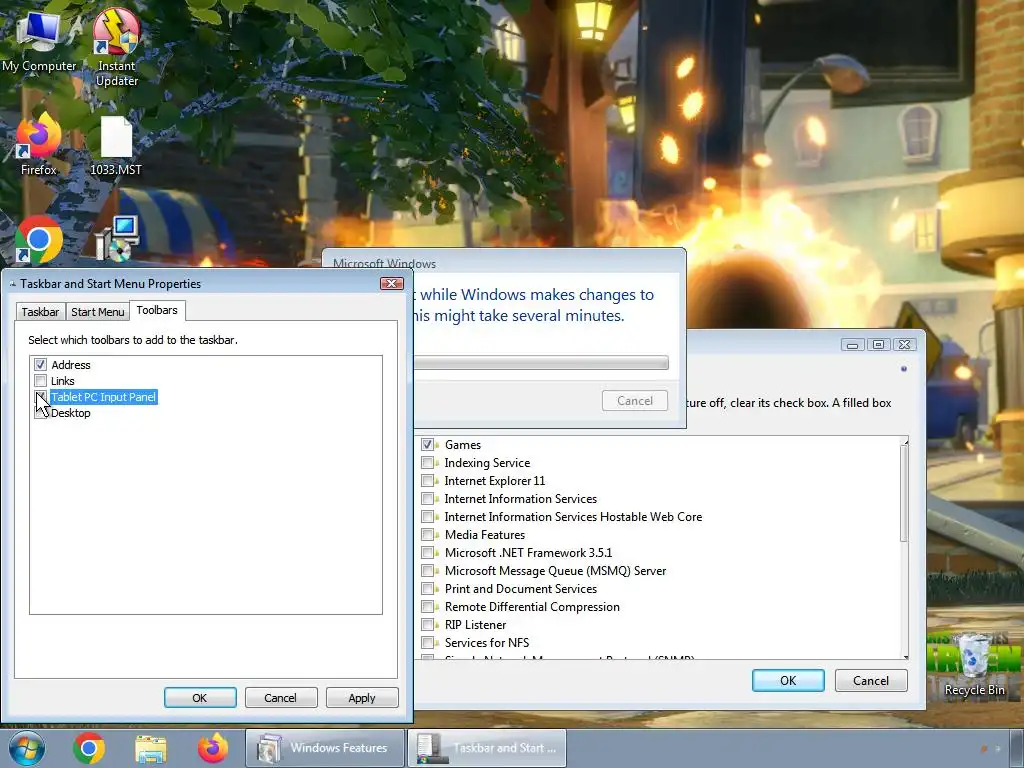Select the Games feature label
Image resolution: width=1024 pixels, height=768 pixels.
pyautogui.click(x=462, y=445)
